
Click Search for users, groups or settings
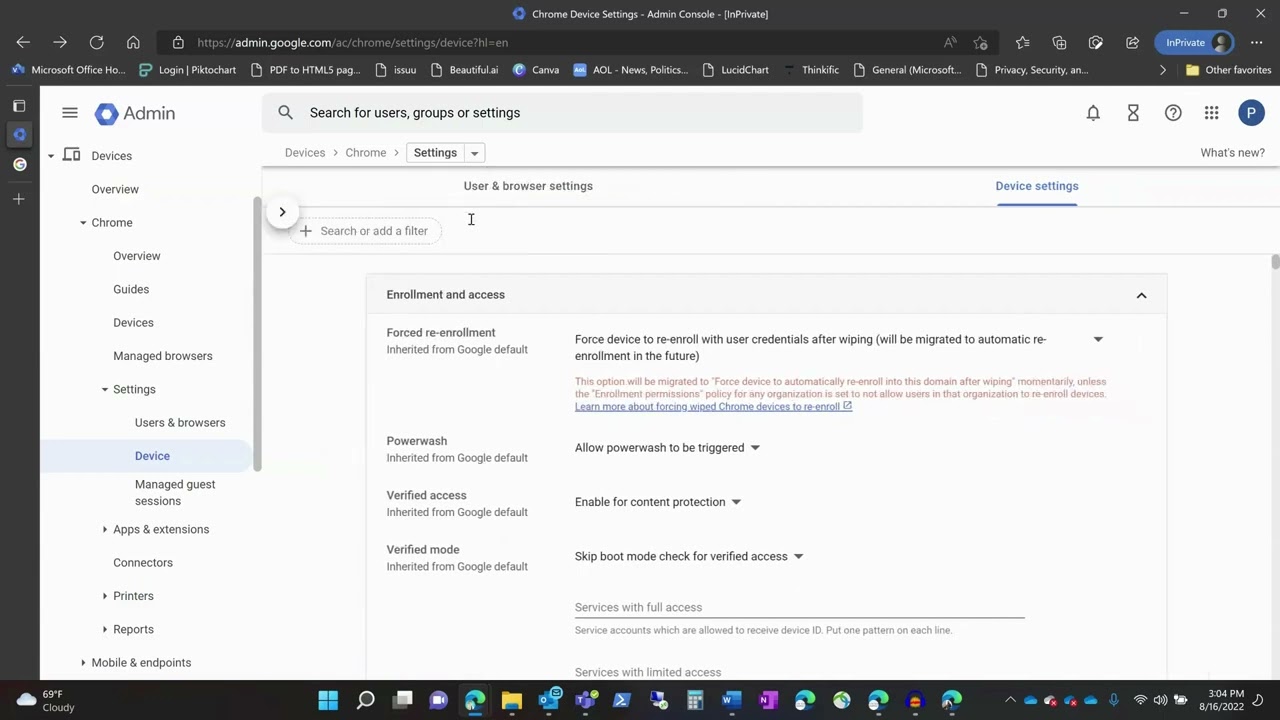pyautogui.click(x=562, y=113)
